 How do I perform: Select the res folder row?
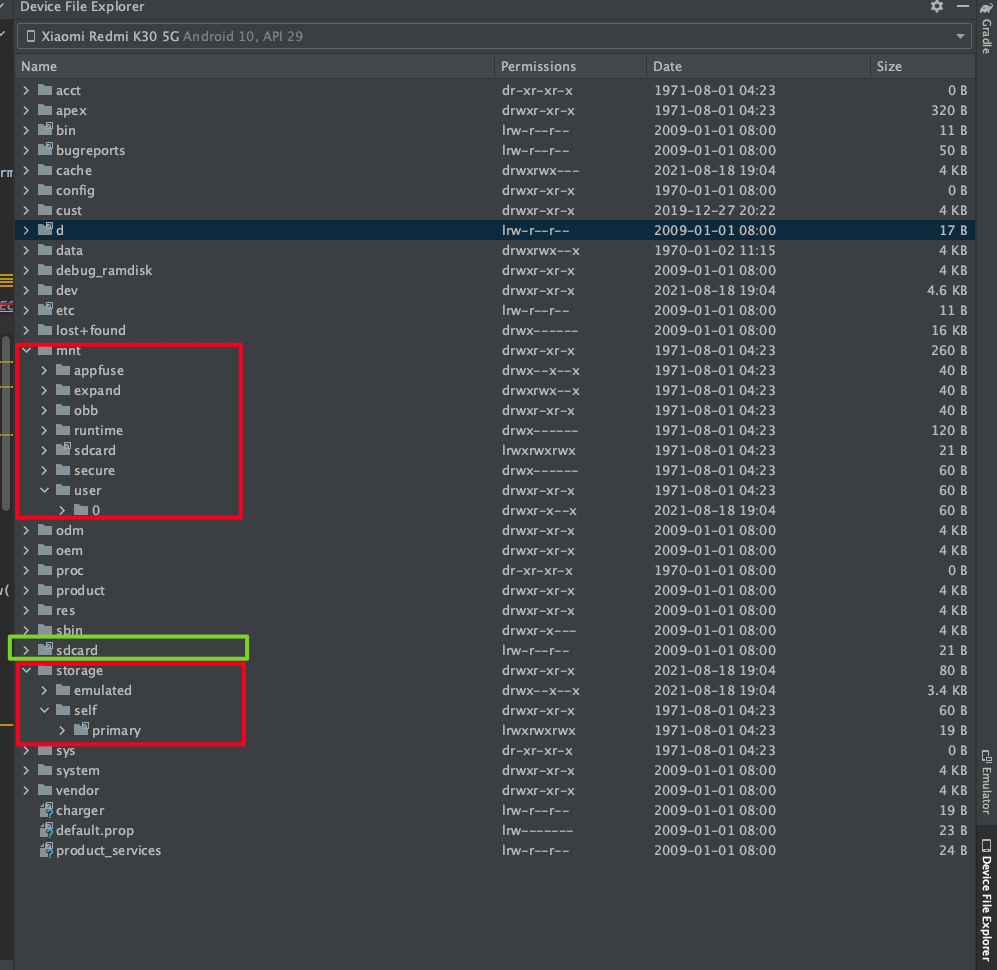(x=495, y=610)
